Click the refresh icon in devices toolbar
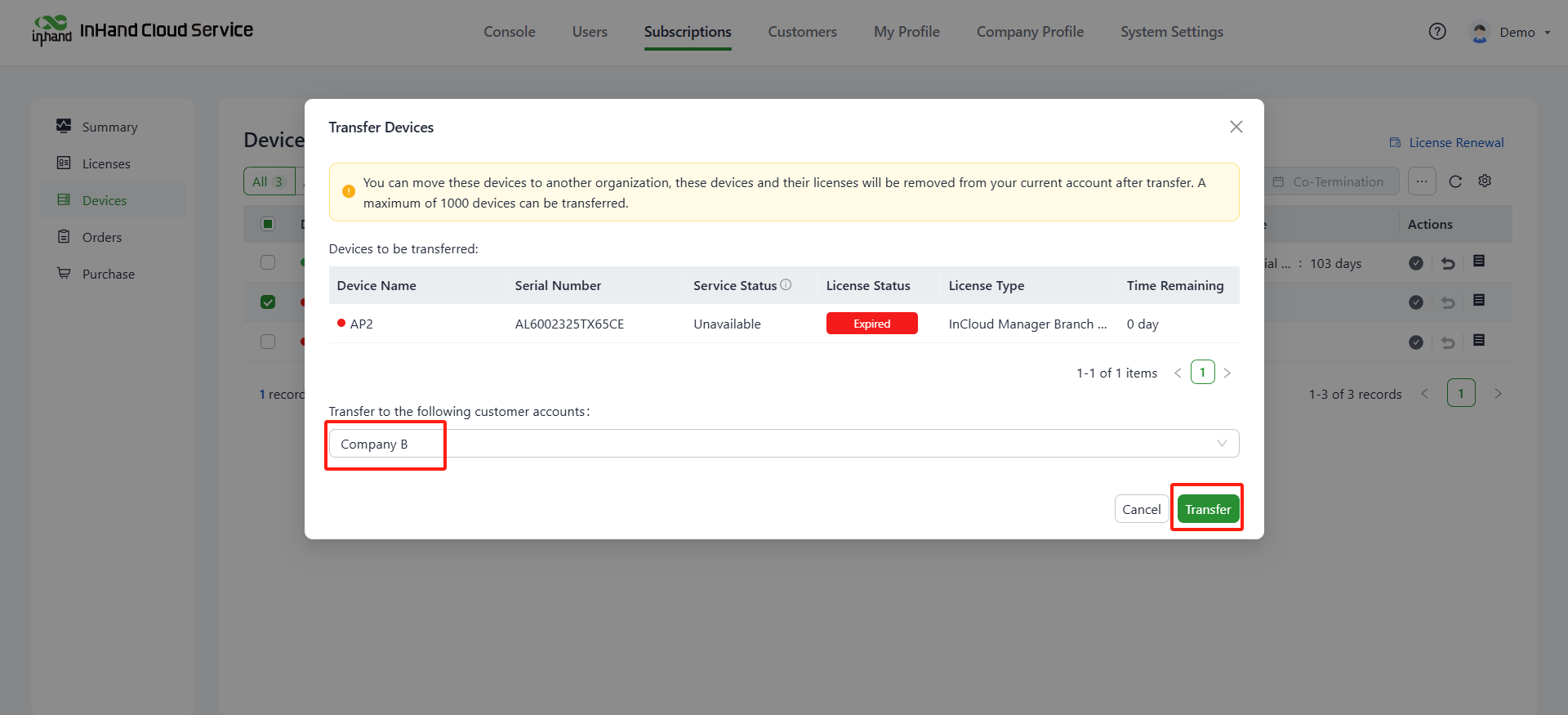The image size is (1568, 715). tap(1455, 181)
